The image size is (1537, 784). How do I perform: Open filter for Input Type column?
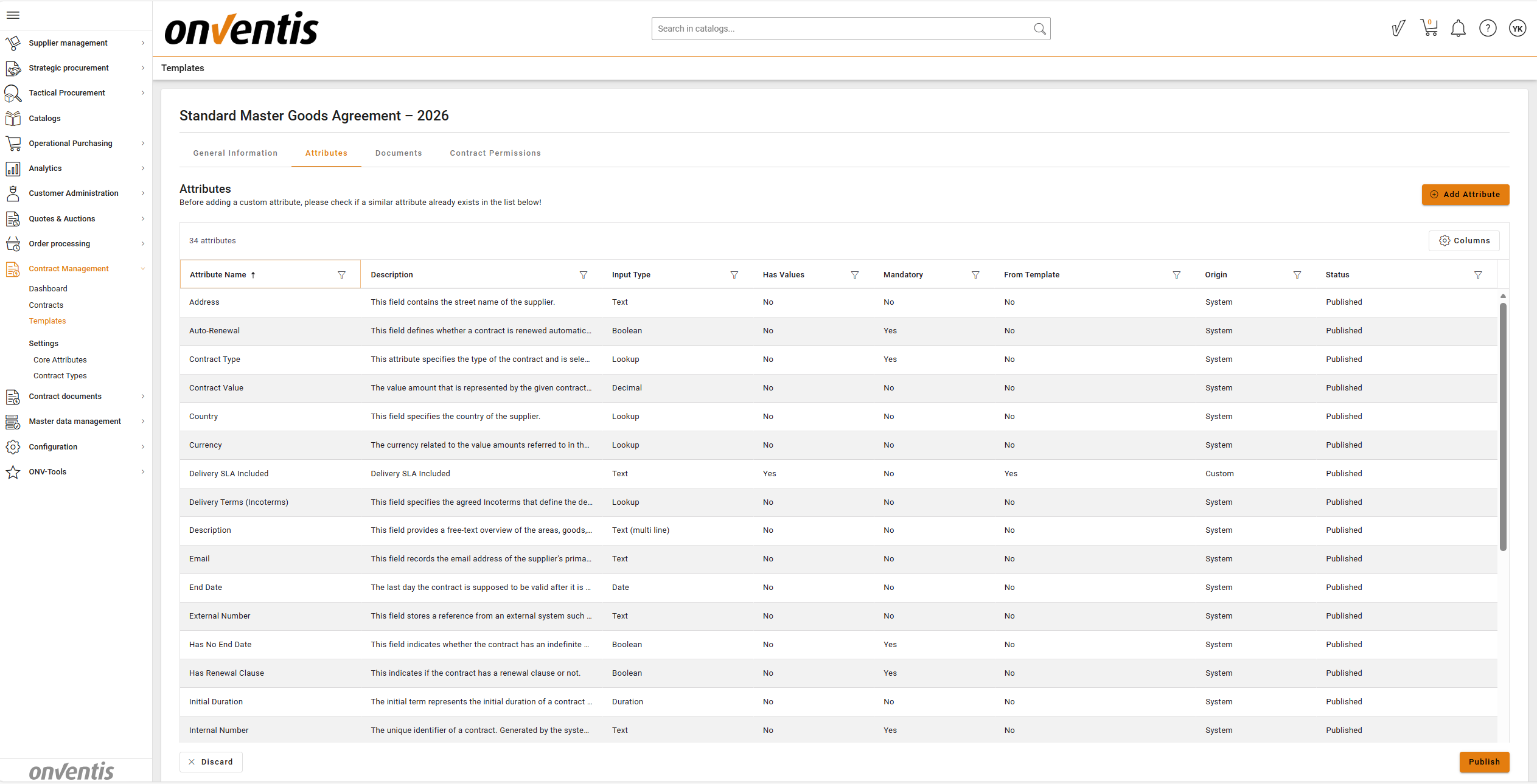[x=734, y=275]
